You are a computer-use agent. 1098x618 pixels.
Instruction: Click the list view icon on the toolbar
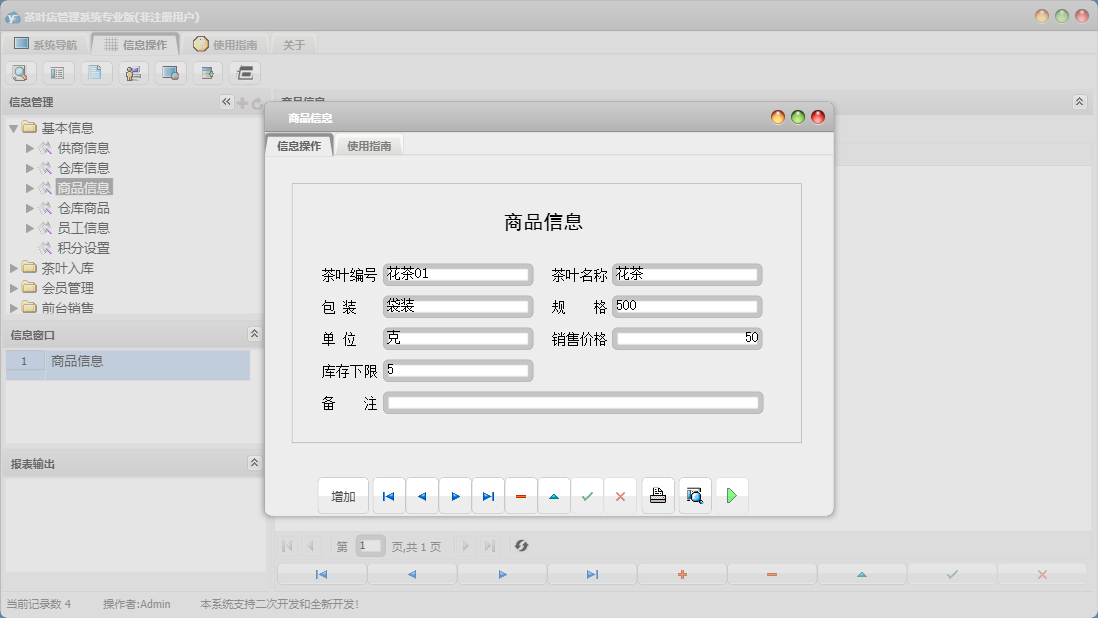(x=57, y=72)
